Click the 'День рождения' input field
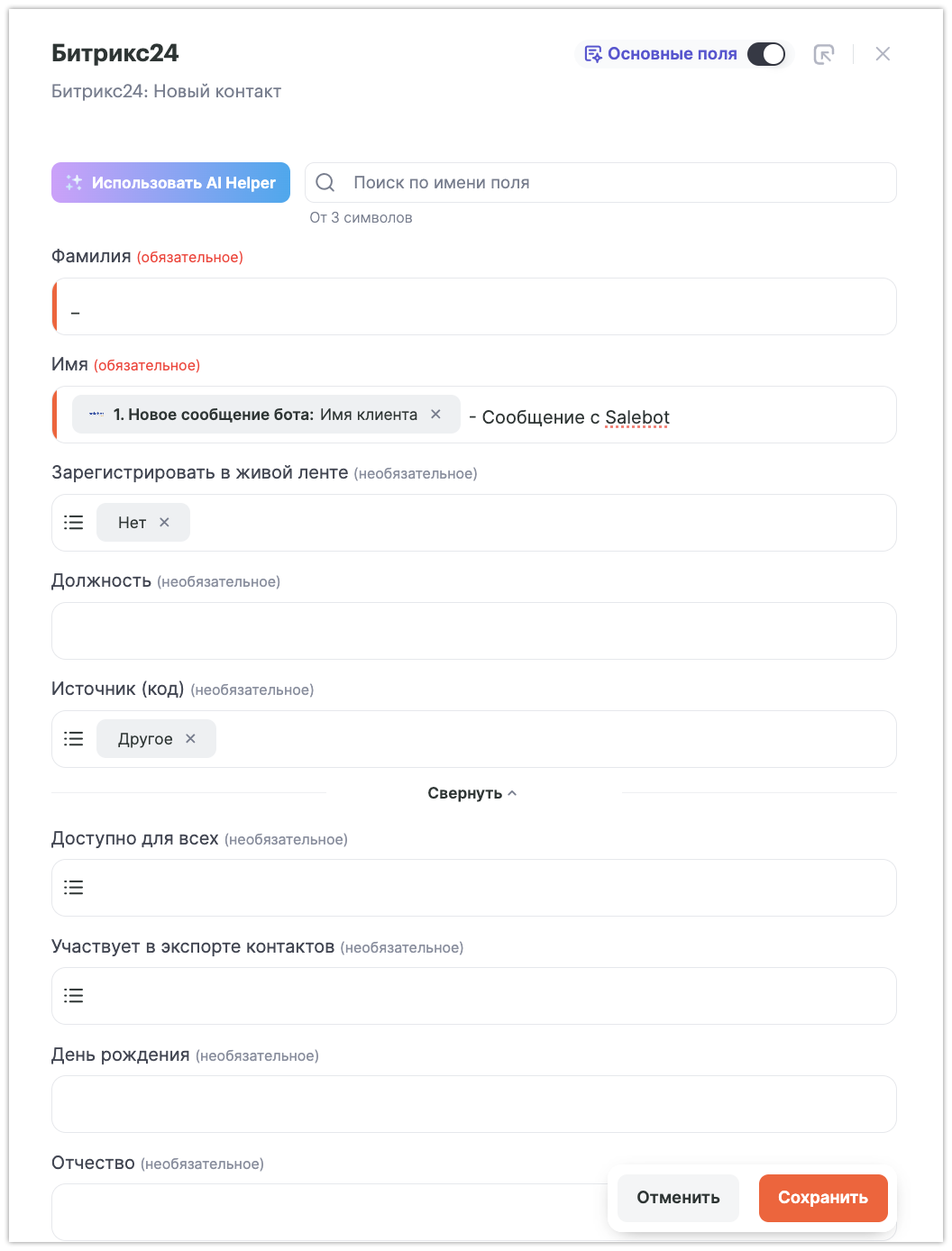 [x=474, y=1104]
